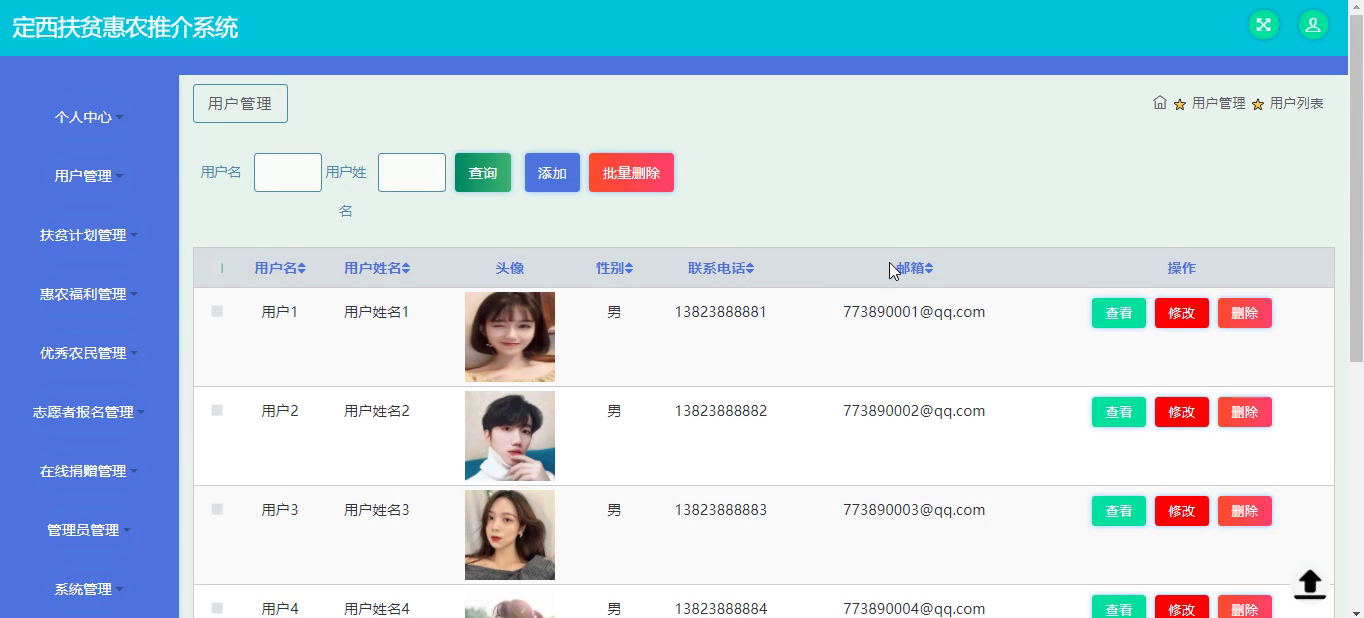View details of 用户2 with 查看
The image size is (1364, 618).
pyautogui.click(x=1119, y=412)
